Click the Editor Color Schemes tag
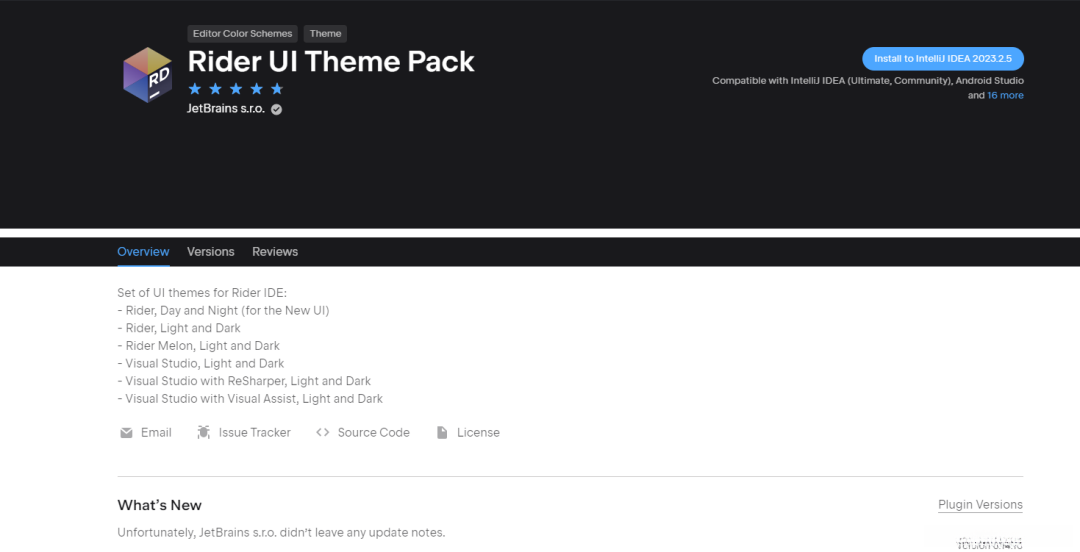 click(x=242, y=34)
